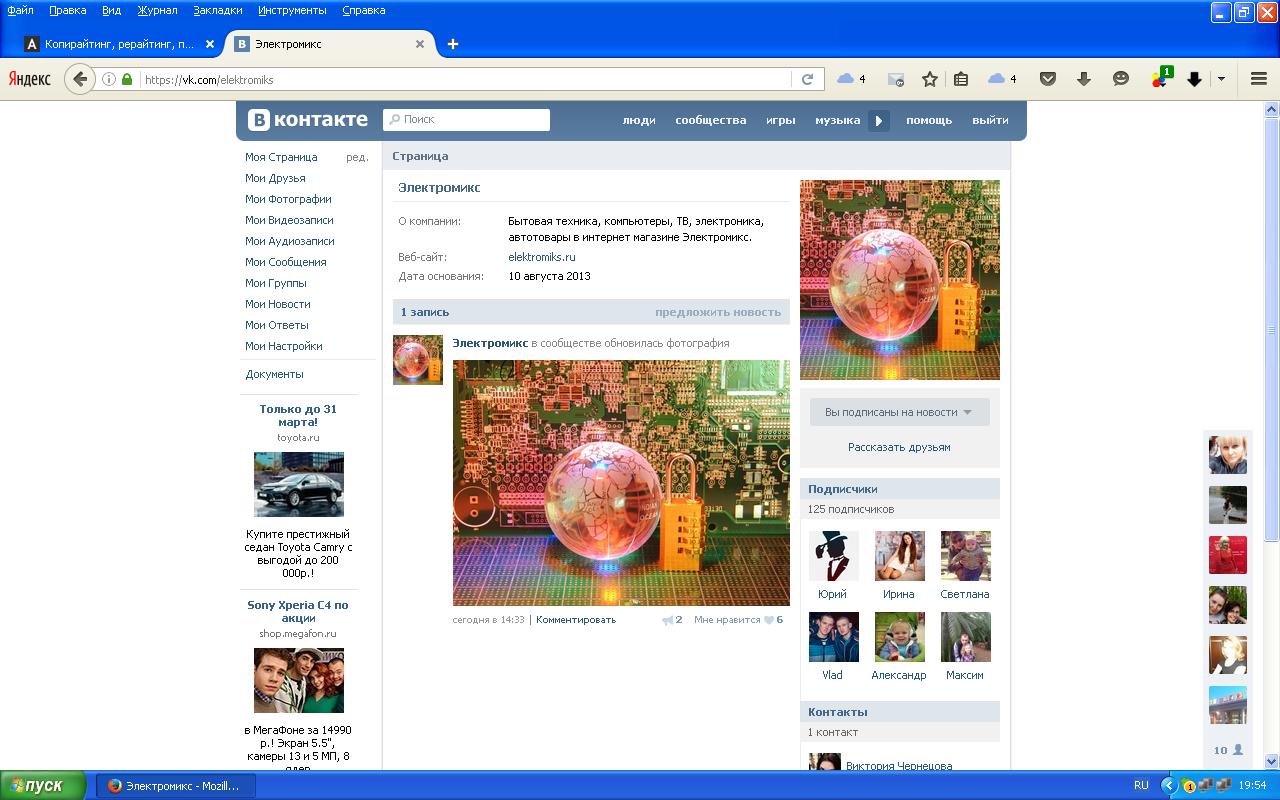Open Мои Настройки in the sidebar

tap(284, 346)
